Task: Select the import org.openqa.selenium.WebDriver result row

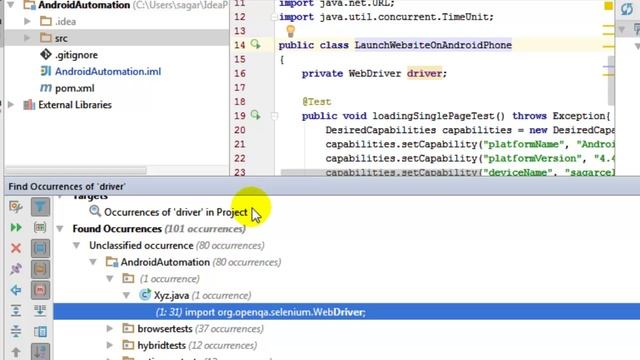Action: pyautogui.click(x=347, y=312)
